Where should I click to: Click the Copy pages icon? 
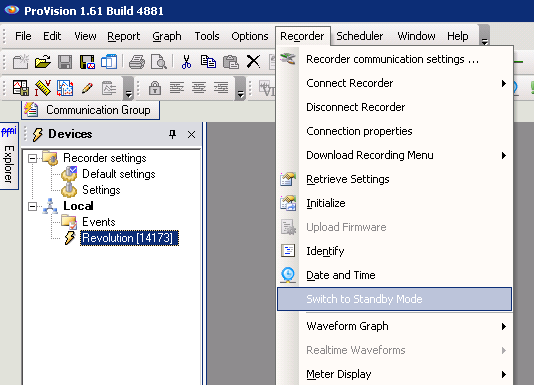(x=208, y=62)
